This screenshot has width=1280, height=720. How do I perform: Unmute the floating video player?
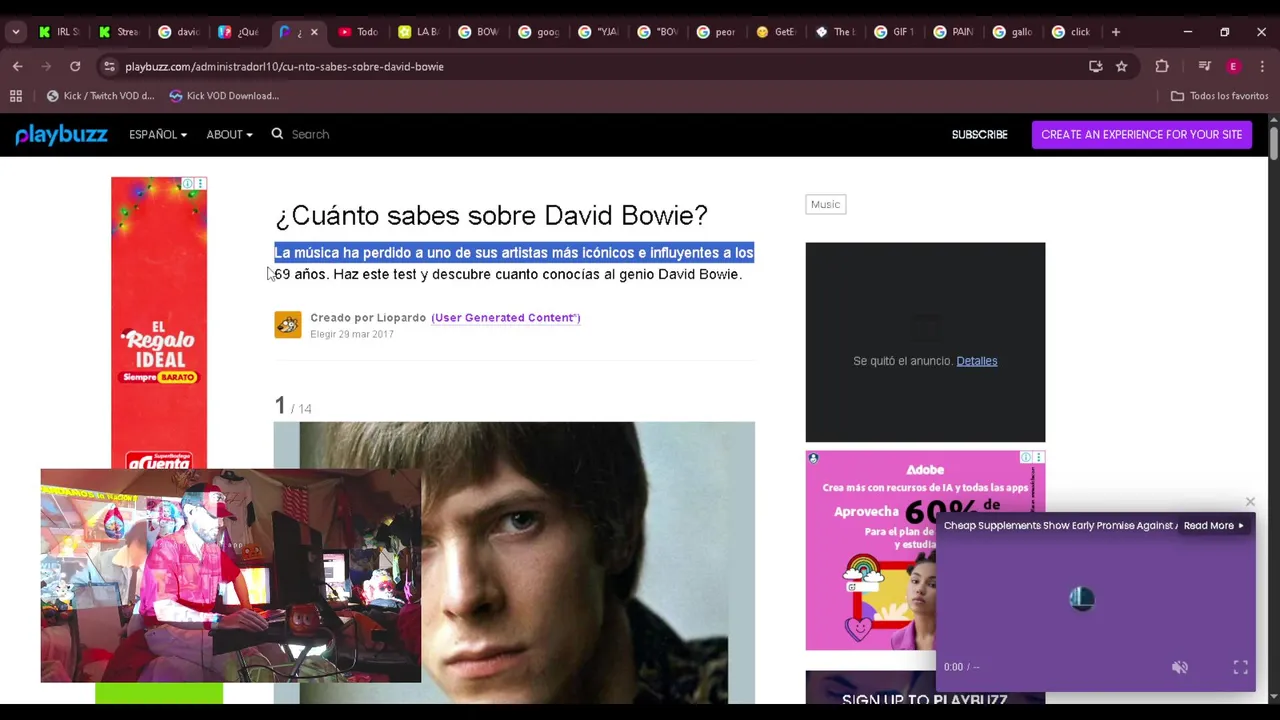pyautogui.click(x=1180, y=667)
